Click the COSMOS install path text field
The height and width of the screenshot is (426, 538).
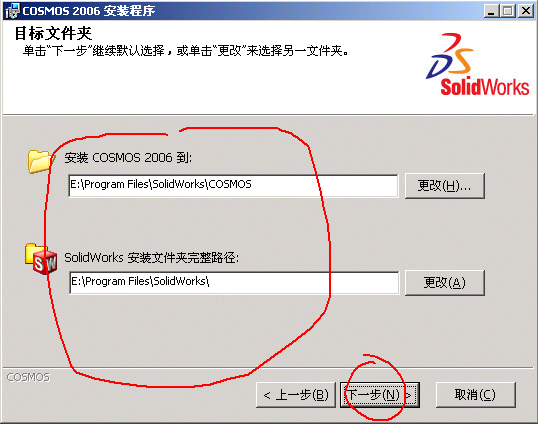233,186
